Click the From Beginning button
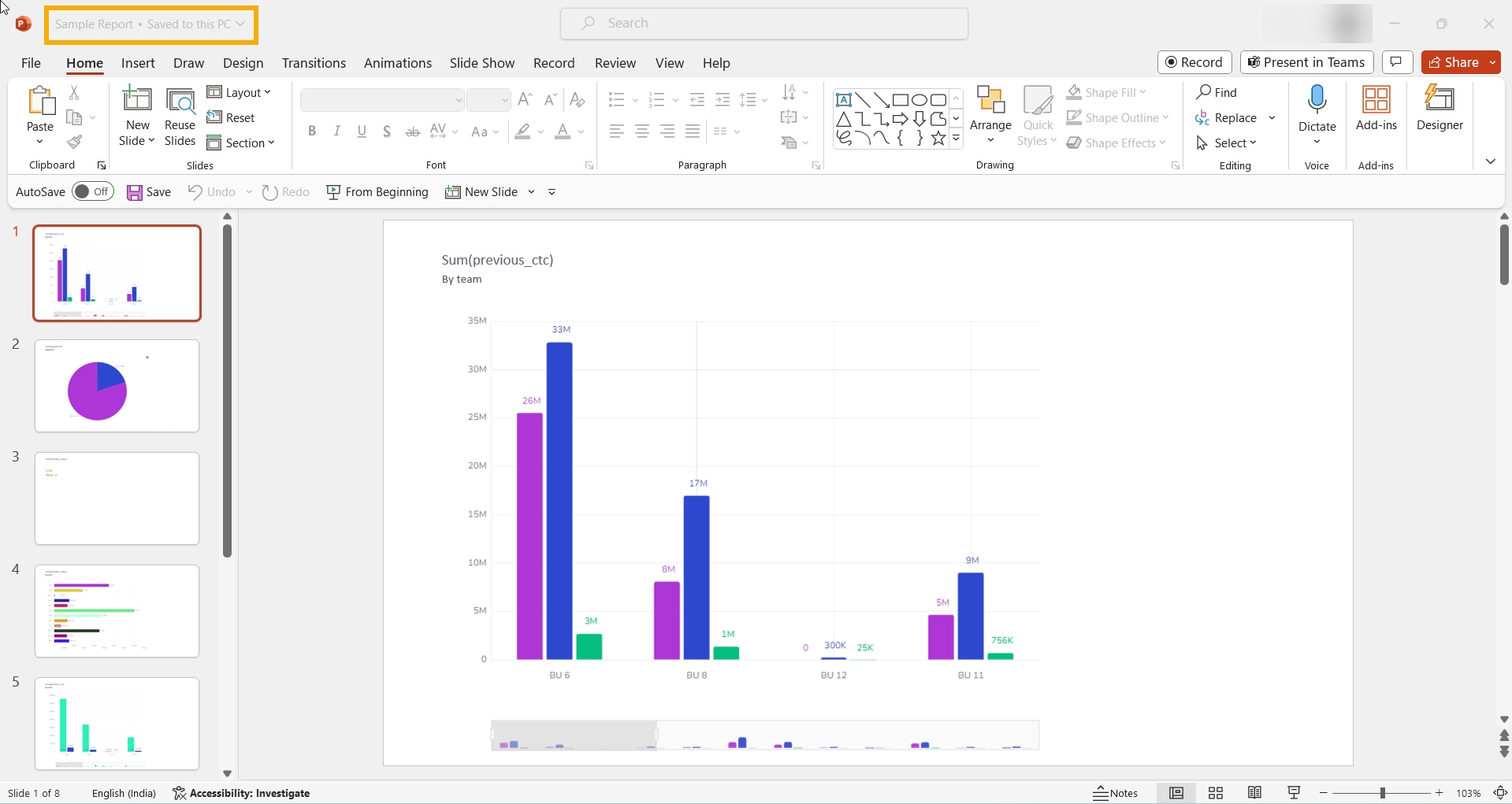1512x804 pixels. 377,192
